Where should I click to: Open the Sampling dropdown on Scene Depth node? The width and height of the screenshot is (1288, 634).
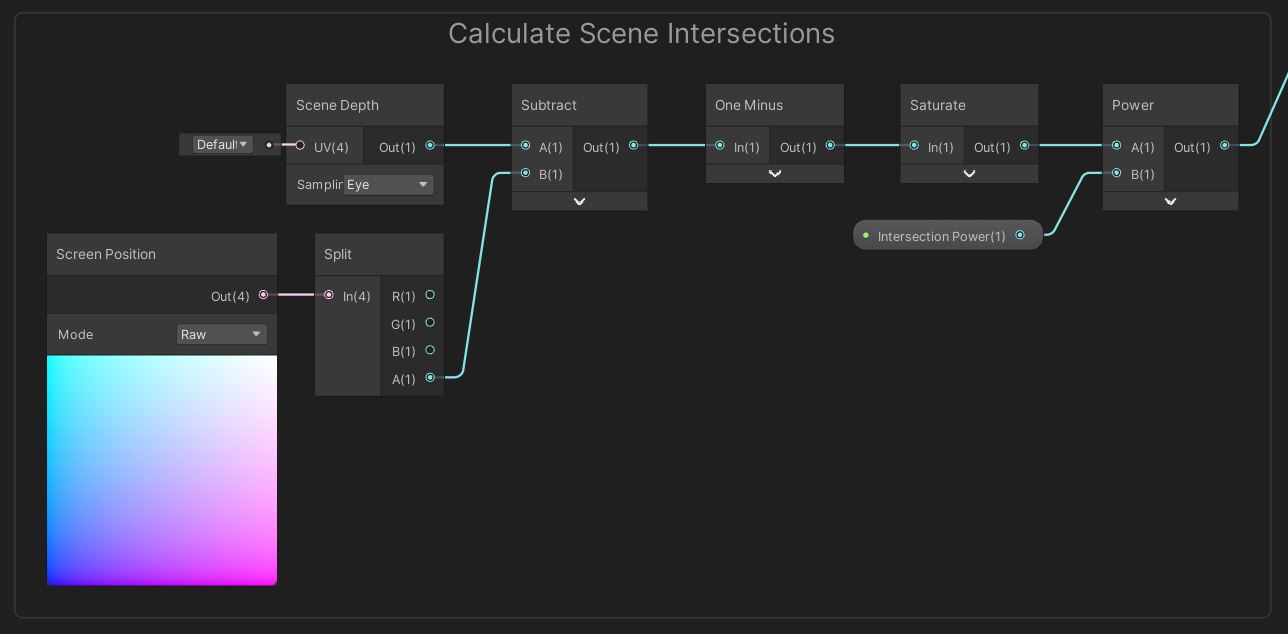pyautogui.click(x=388, y=184)
